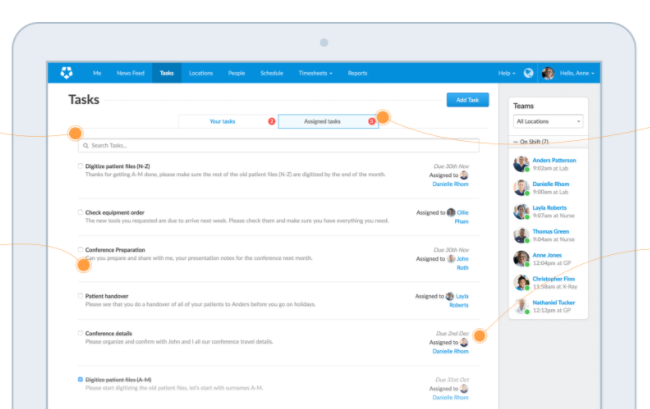Click the Conference details task title
The height and width of the screenshot is (409, 650).
[x=109, y=333]
